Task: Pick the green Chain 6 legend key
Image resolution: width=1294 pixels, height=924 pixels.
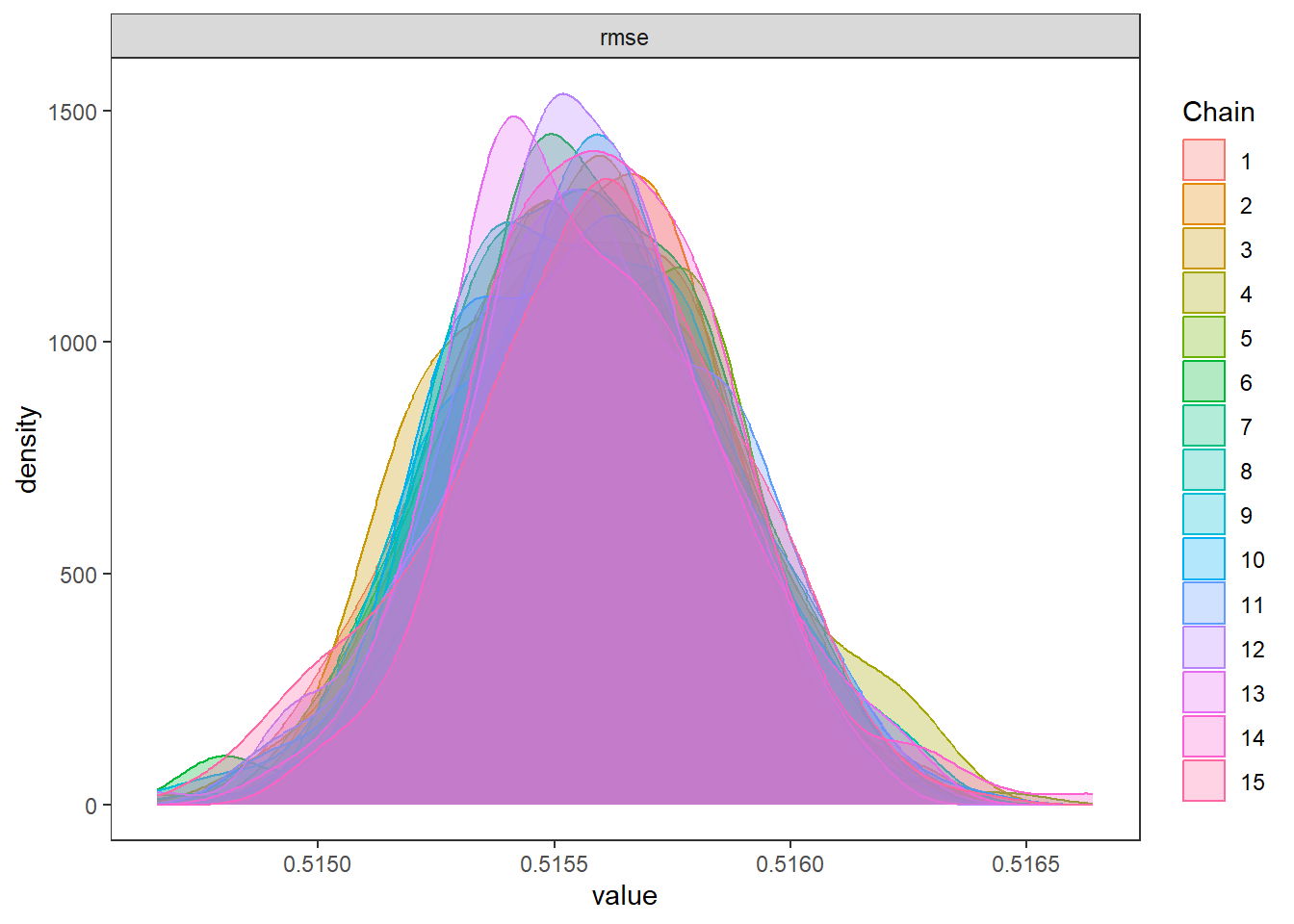Action: coord(1203,382)
